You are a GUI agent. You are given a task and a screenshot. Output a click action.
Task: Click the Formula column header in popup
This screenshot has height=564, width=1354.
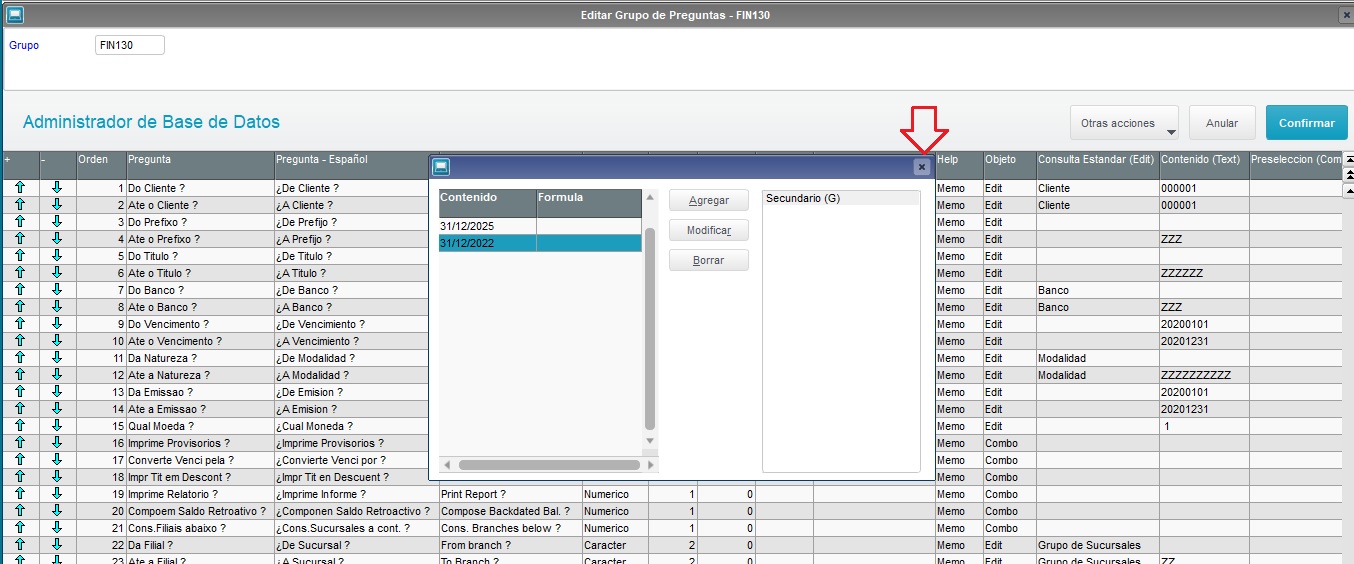coord(589,203)
